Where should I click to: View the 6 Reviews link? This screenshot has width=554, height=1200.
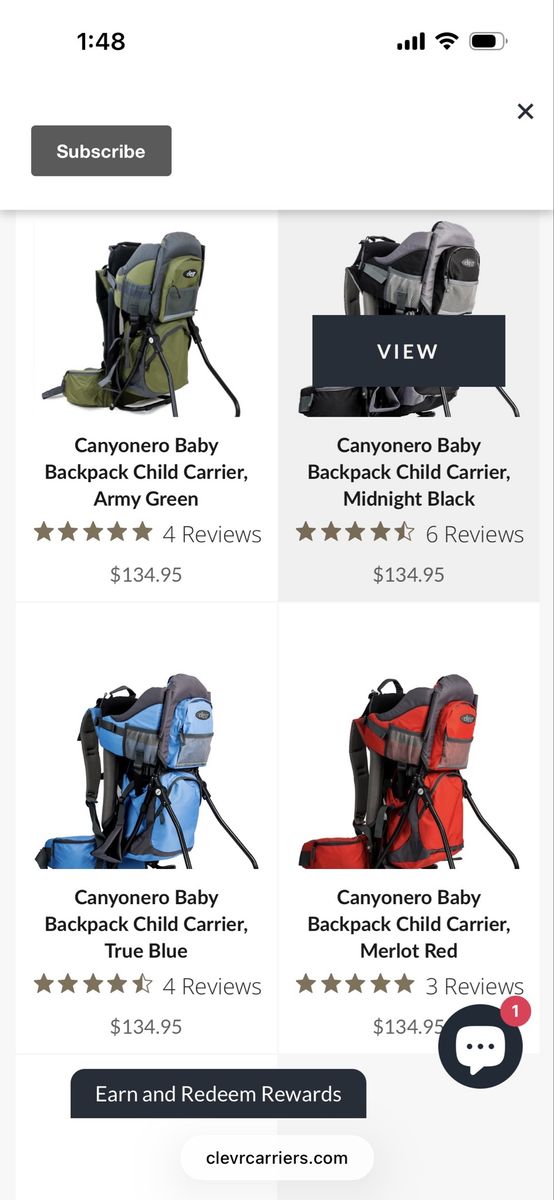474,534
